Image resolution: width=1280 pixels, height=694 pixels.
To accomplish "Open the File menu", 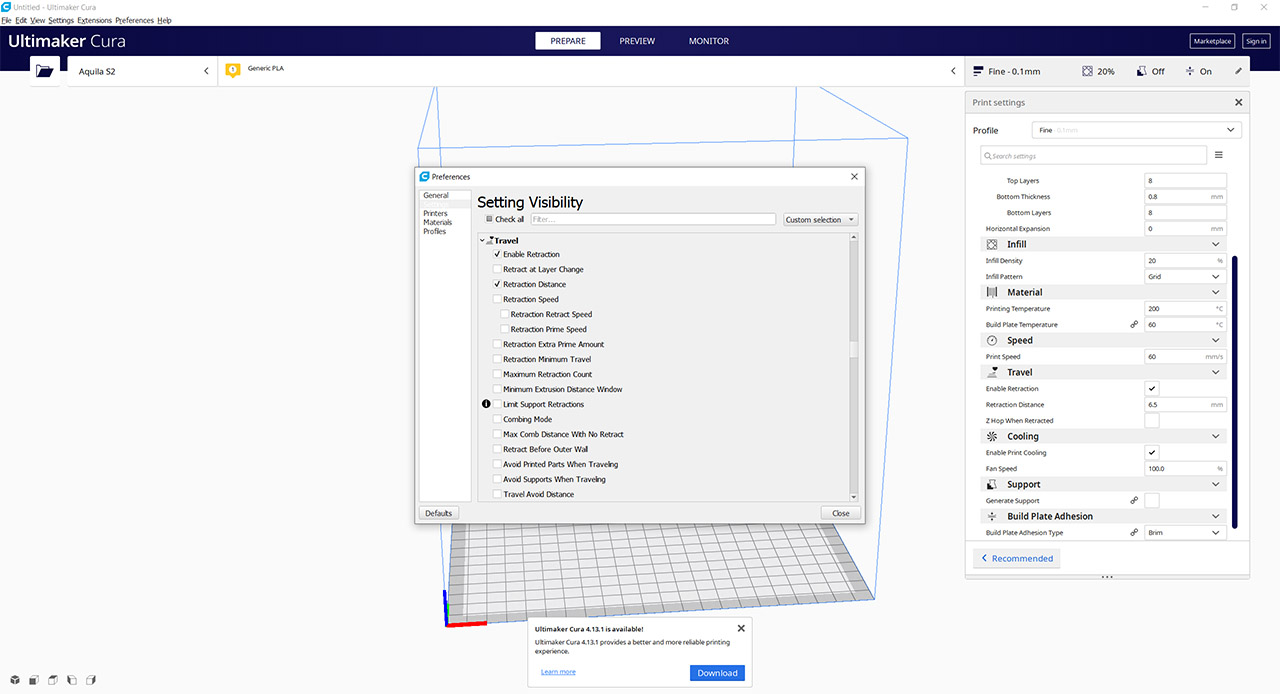I will [x=6, y=20].
